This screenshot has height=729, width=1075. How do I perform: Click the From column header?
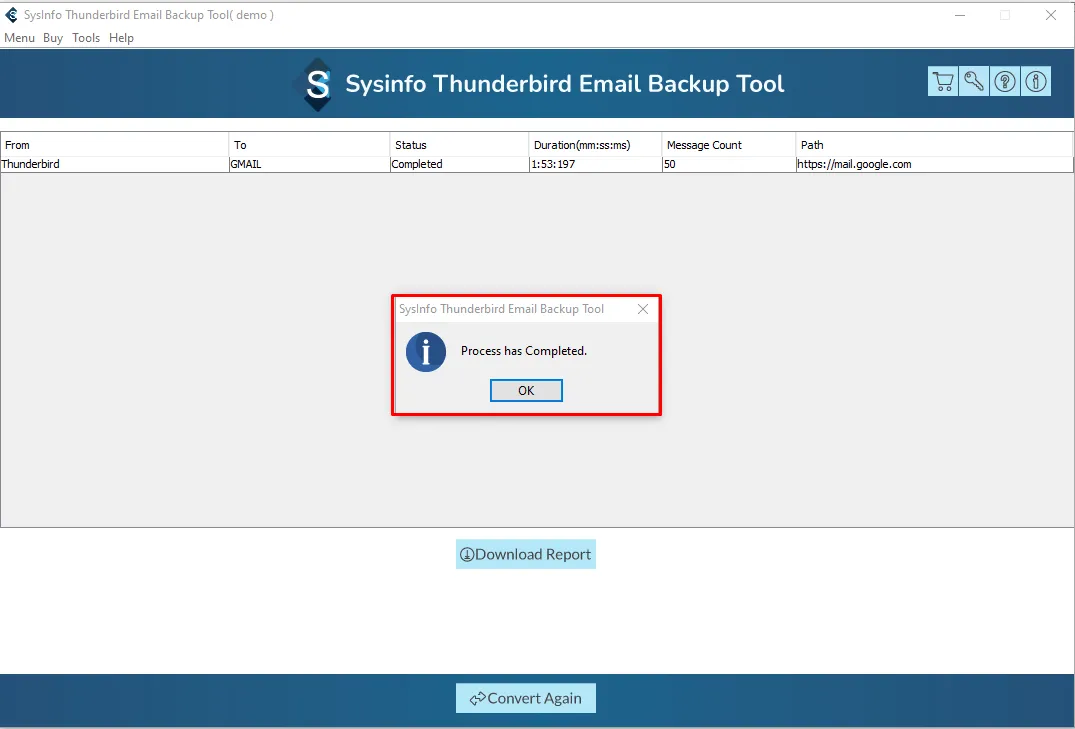(x=114, y=145)
